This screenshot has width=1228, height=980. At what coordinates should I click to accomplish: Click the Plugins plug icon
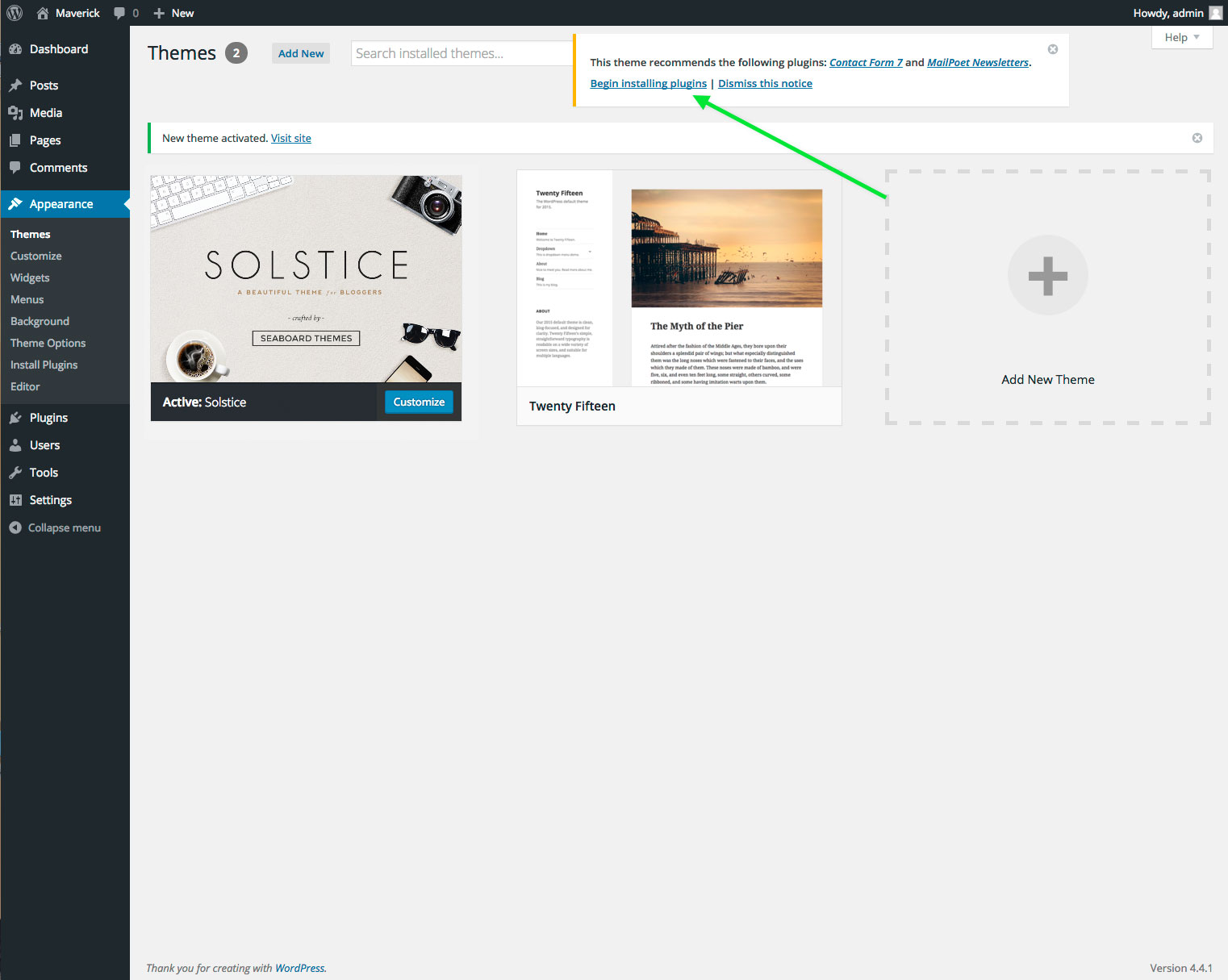tap(15, 418)
